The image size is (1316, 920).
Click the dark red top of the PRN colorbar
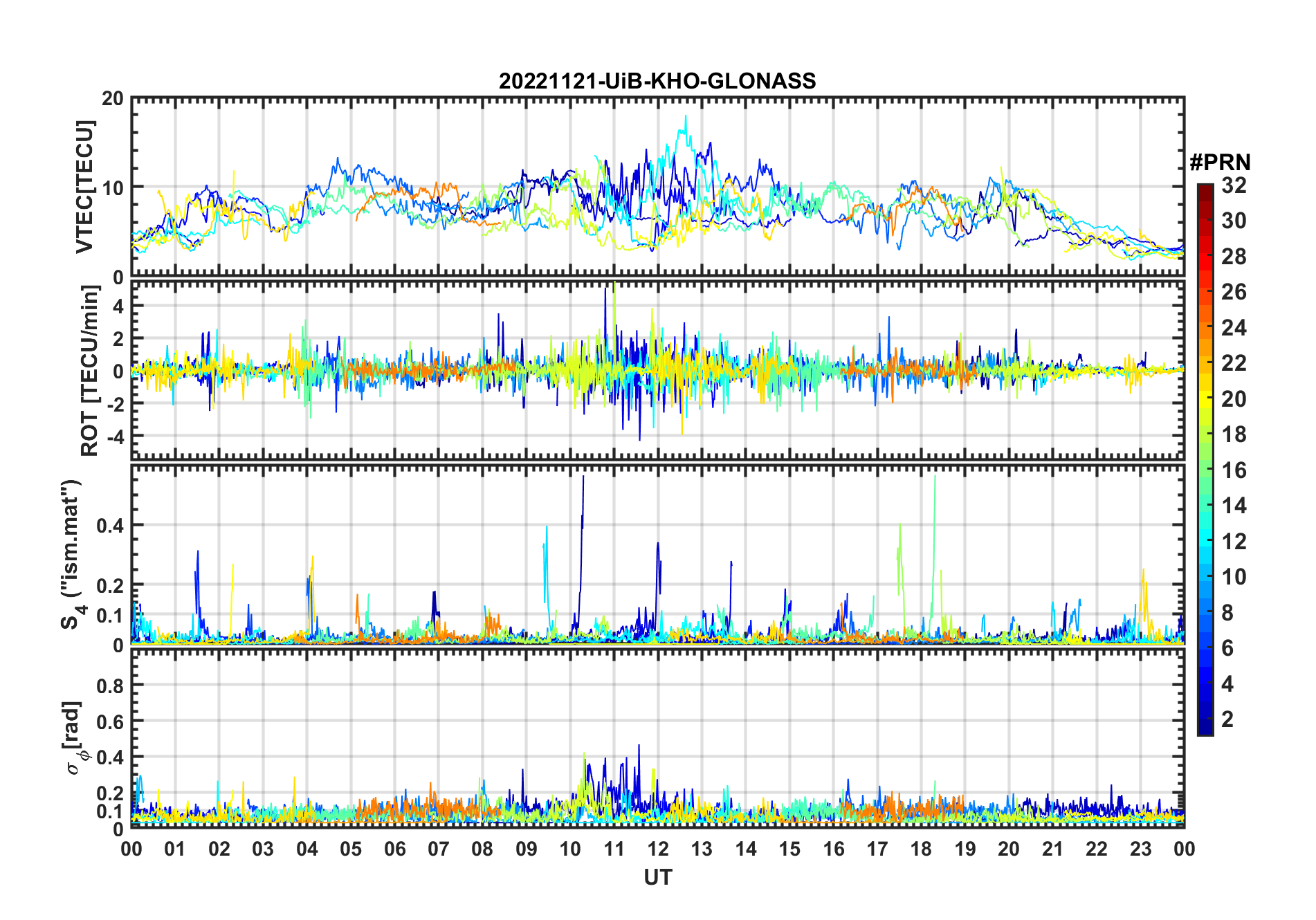pyautogui.click(x=1205, y=192)
